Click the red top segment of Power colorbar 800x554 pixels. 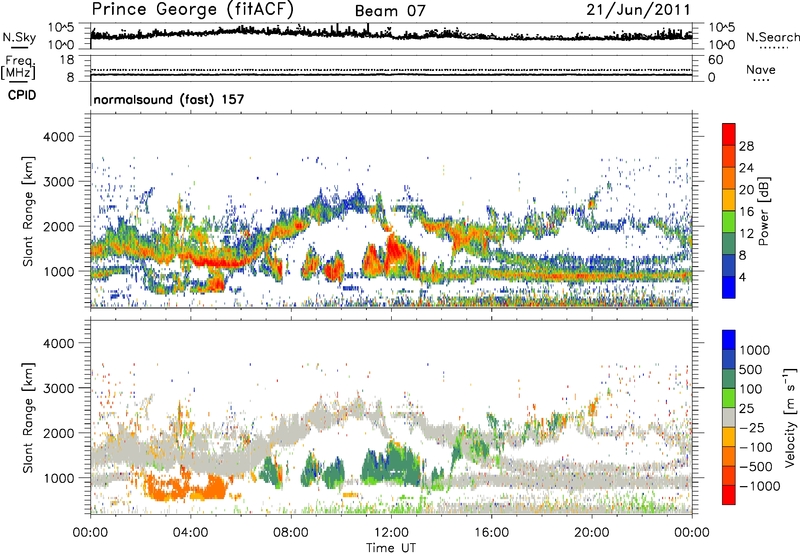point(729,135)
